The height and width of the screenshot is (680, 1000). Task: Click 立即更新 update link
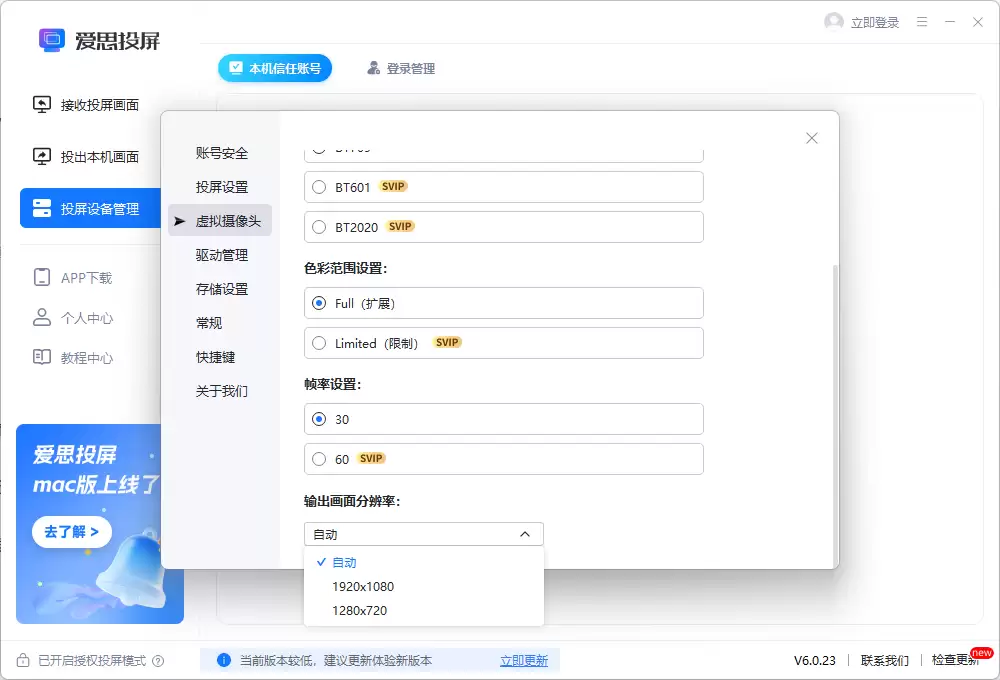(524, 660)
